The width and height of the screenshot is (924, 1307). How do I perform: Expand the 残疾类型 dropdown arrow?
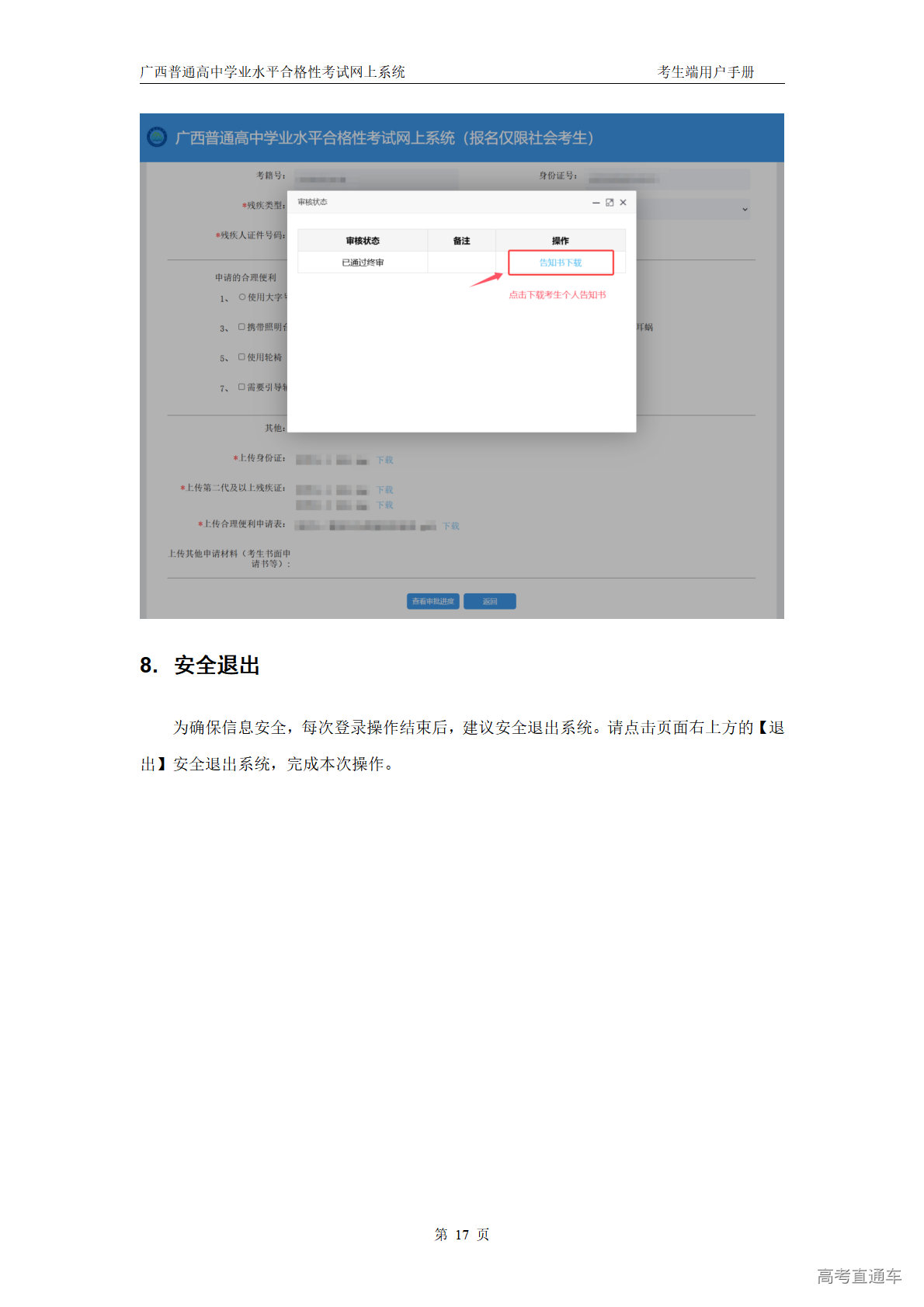tap(745, 210)
